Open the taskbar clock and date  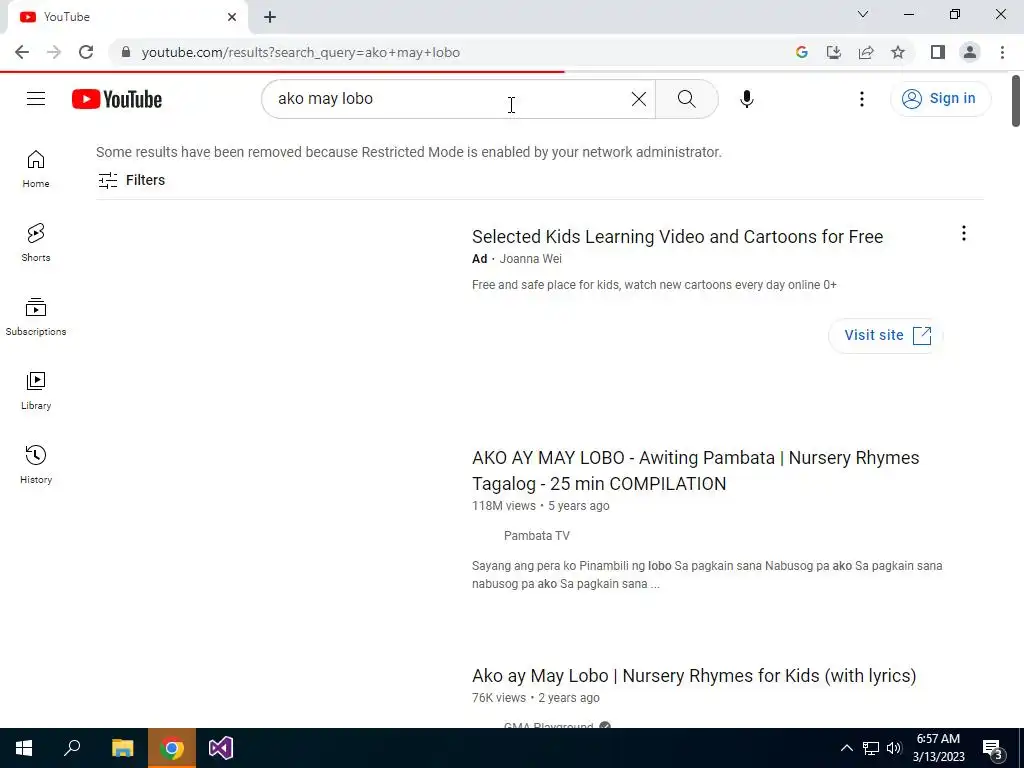click(x=938, y=748)
